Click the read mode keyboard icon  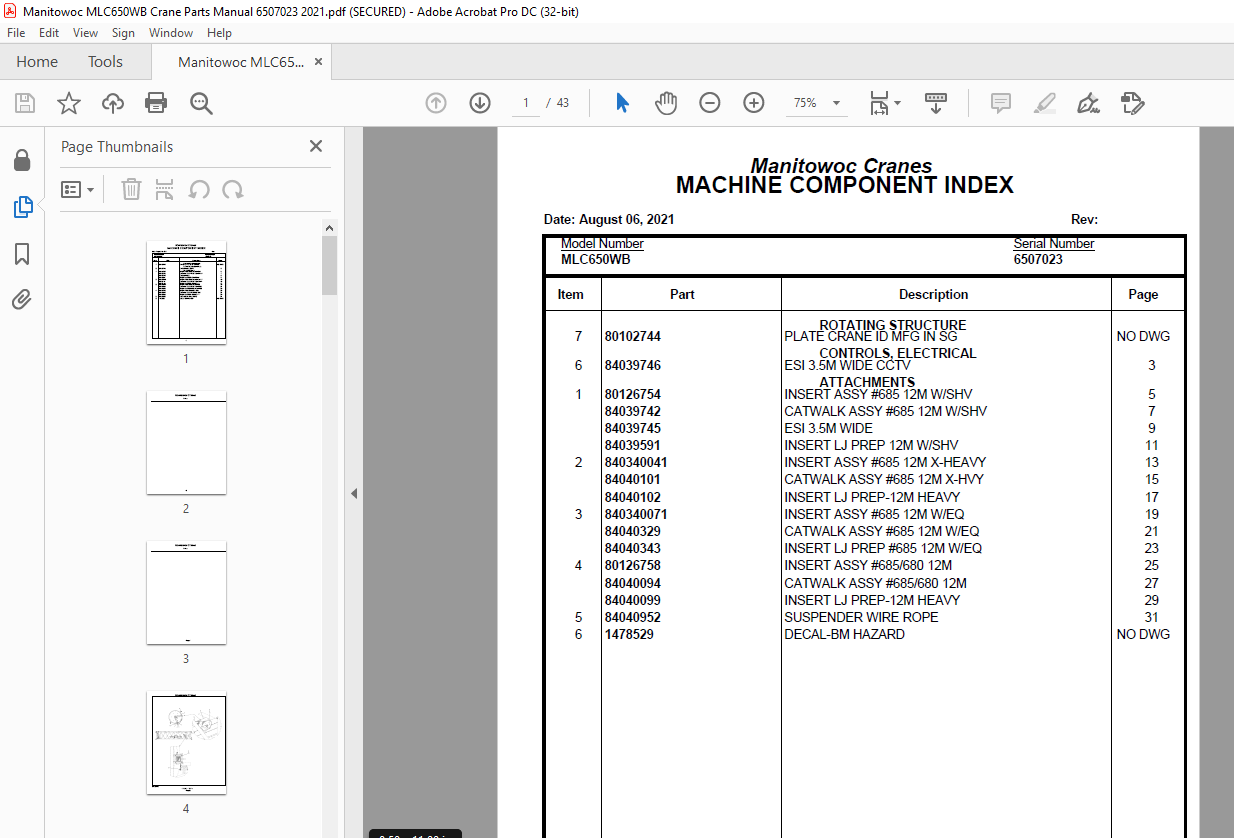pyautogui.click(x=936, y=103)
